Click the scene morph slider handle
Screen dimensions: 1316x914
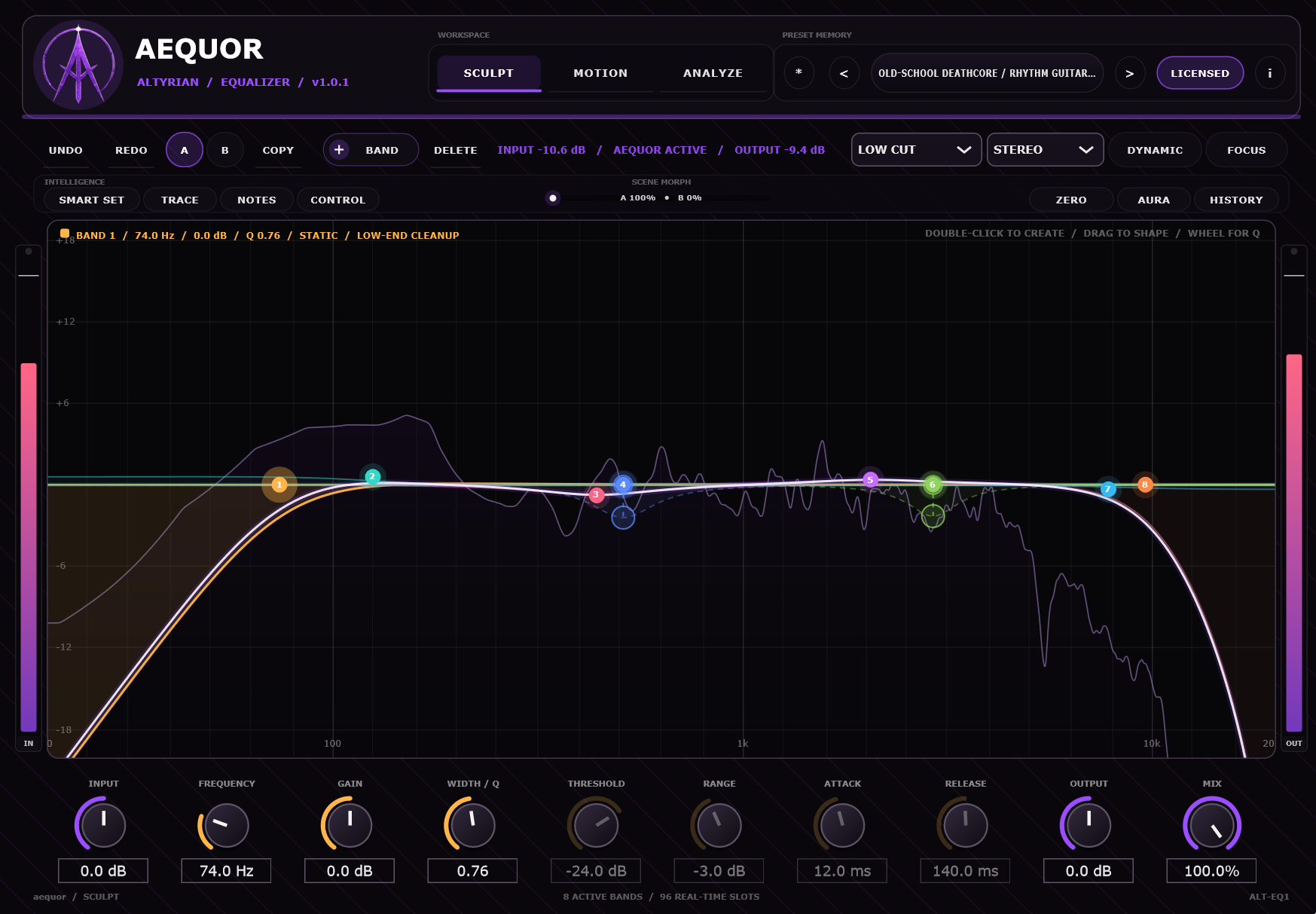coord(553,198)
